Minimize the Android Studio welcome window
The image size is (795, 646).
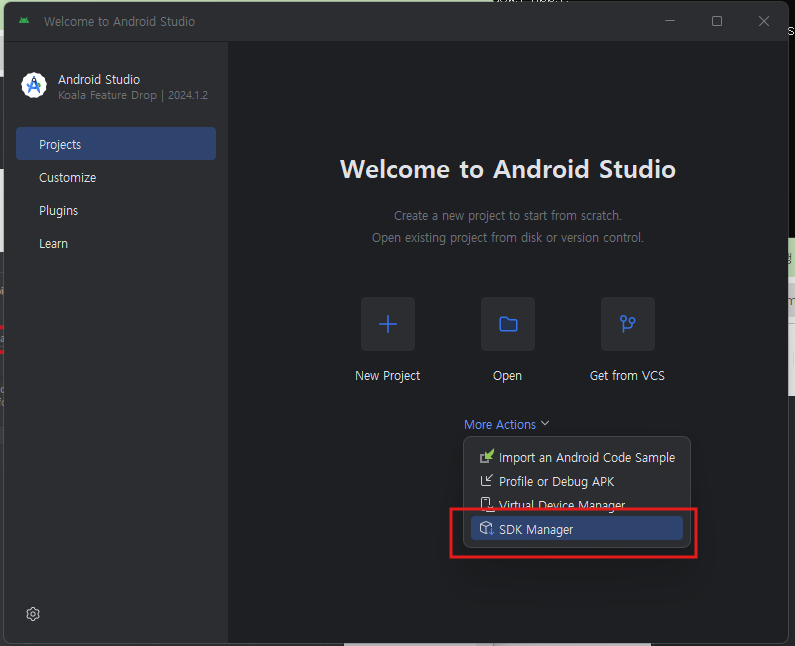[670, 21]
